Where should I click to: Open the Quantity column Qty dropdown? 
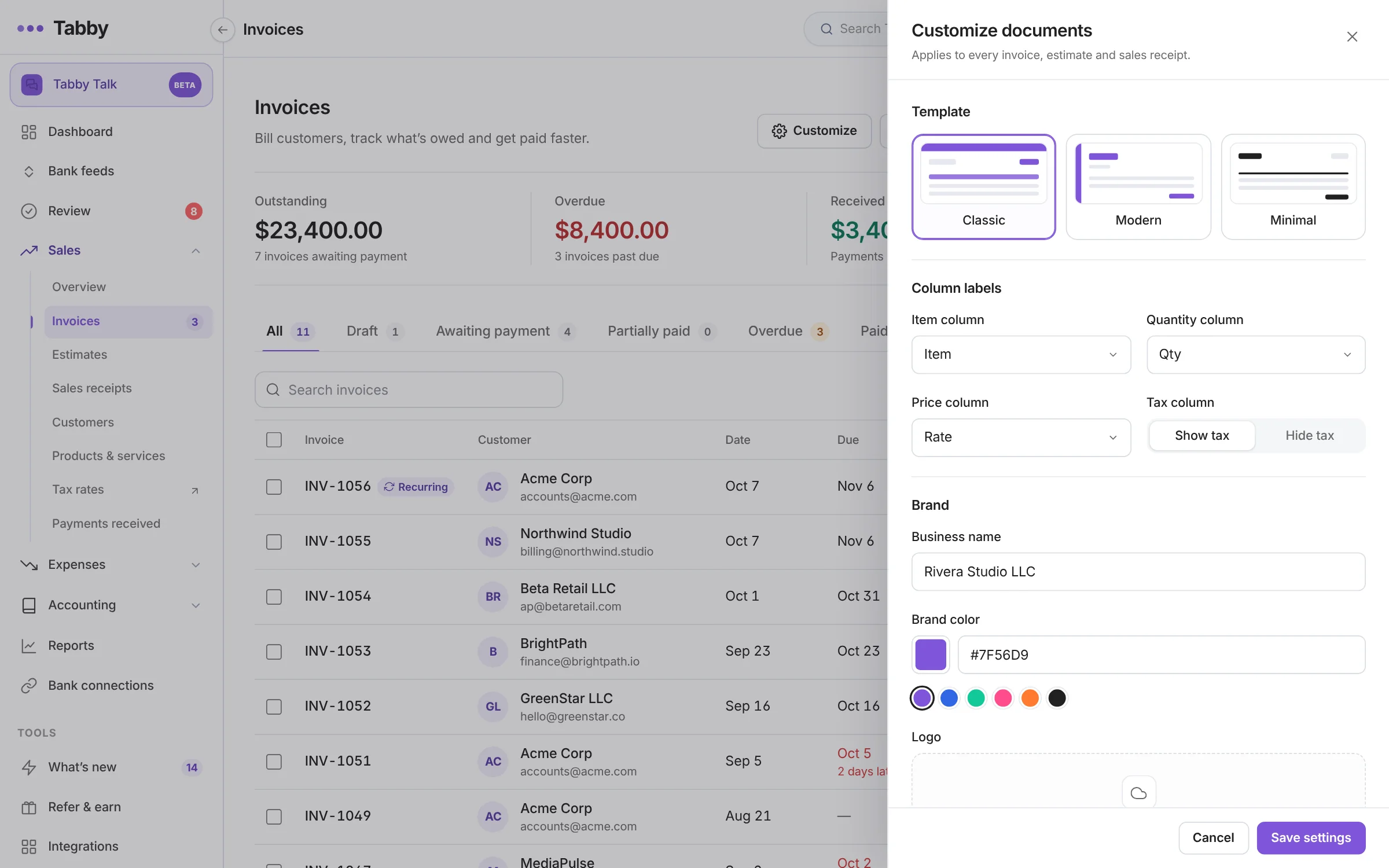click(1256, 355)
